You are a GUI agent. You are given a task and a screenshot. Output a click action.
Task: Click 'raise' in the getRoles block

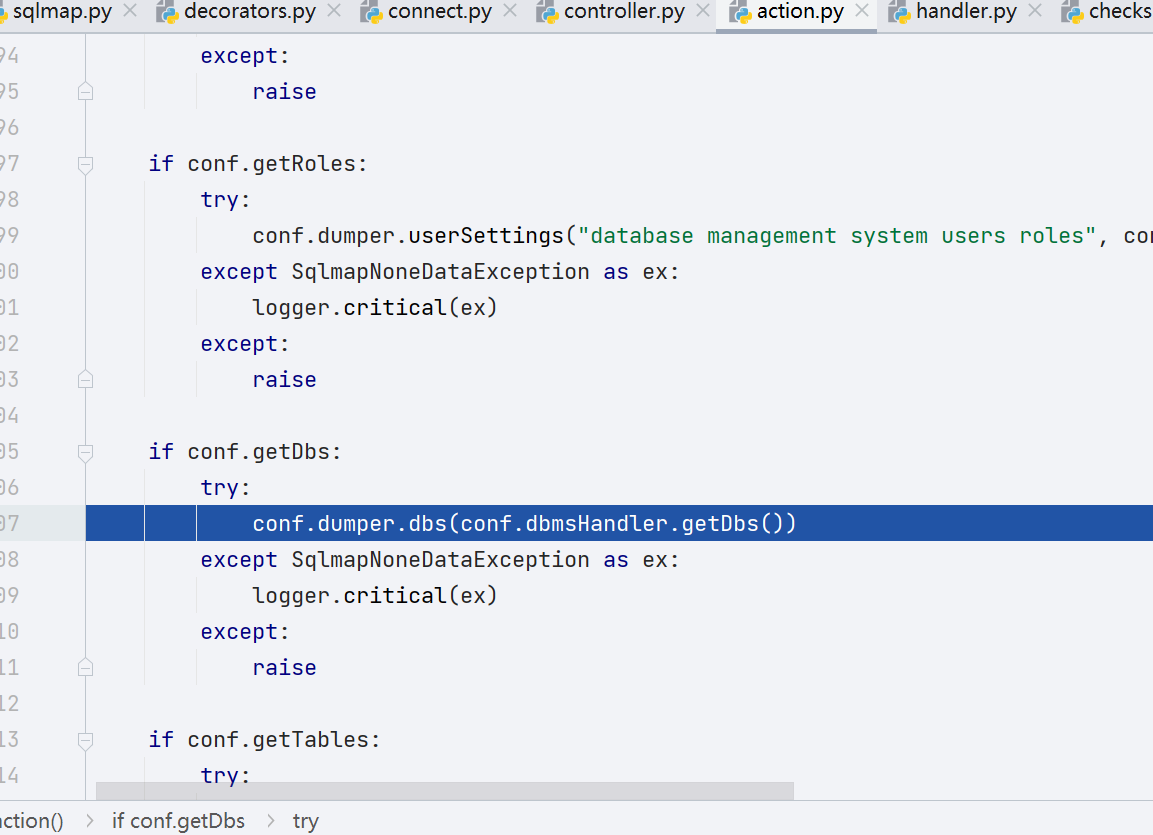(x=285, y=379)
